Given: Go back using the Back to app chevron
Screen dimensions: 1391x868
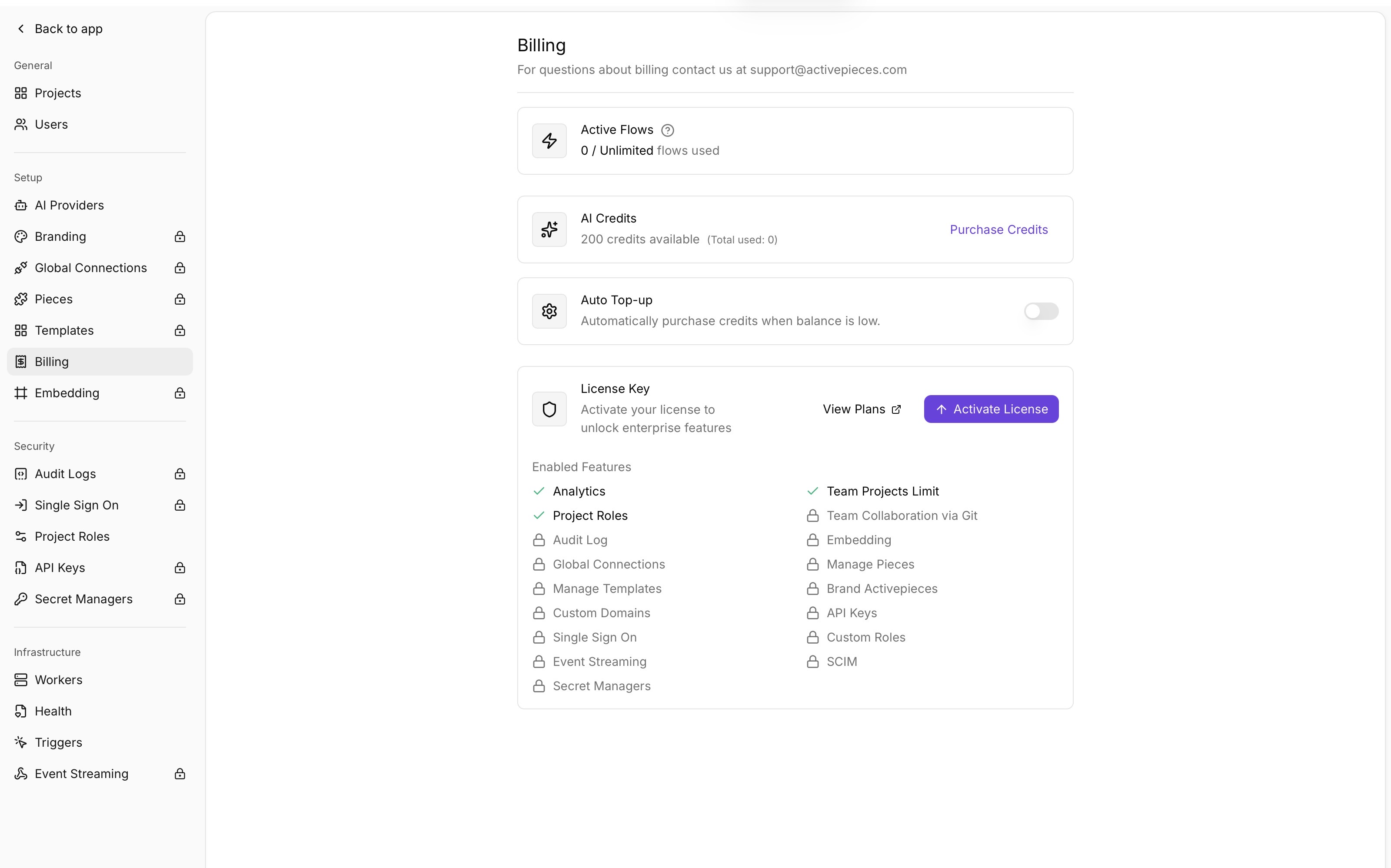Looking at the screenshot, I should point(21,29).
